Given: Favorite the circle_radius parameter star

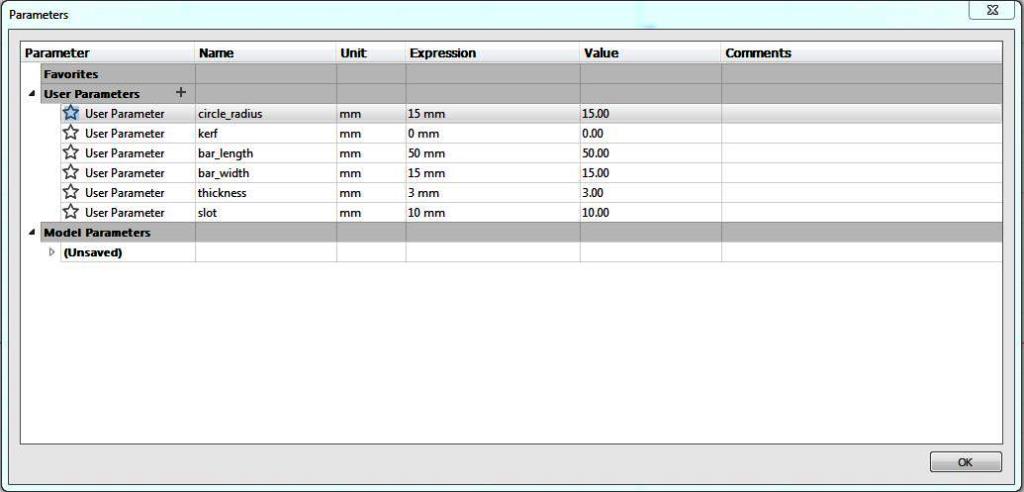Looking at the screenshot, I should 71,113.
